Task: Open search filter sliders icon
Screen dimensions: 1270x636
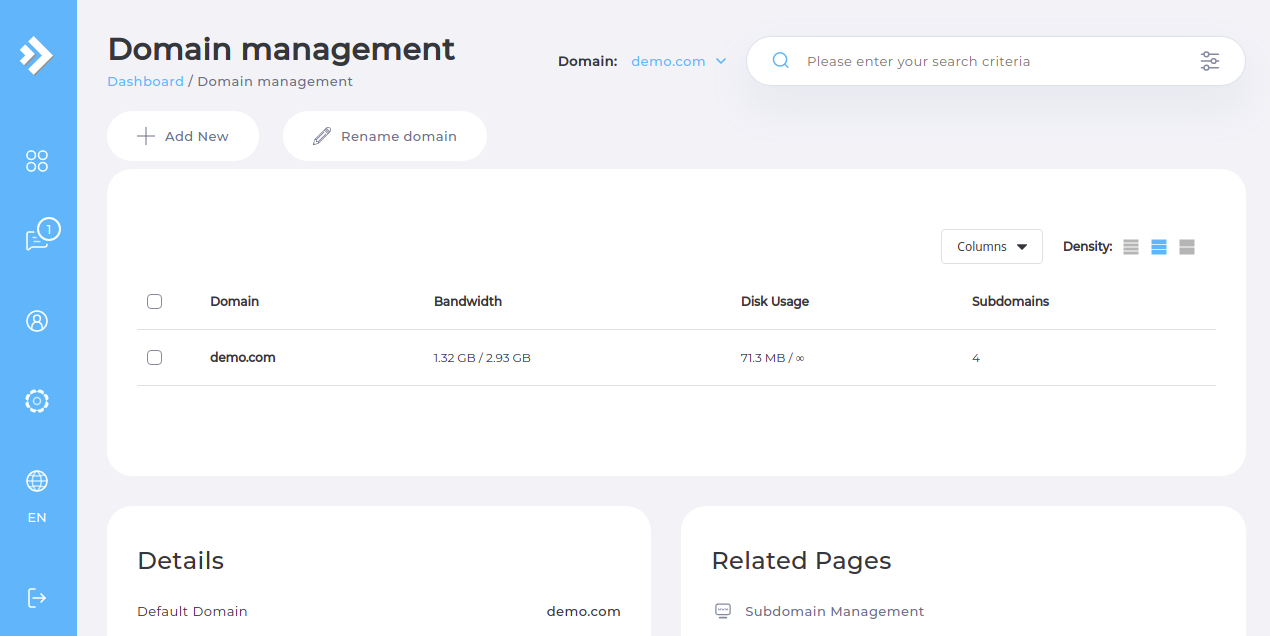Action: (1210, 61)
